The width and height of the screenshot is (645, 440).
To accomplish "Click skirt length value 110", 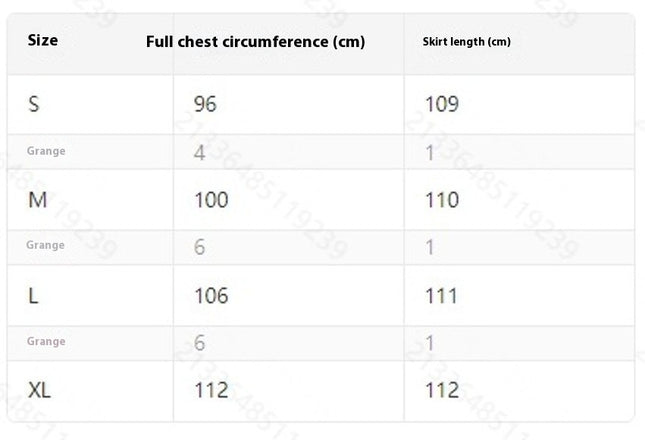I will [x=442, y=200].
